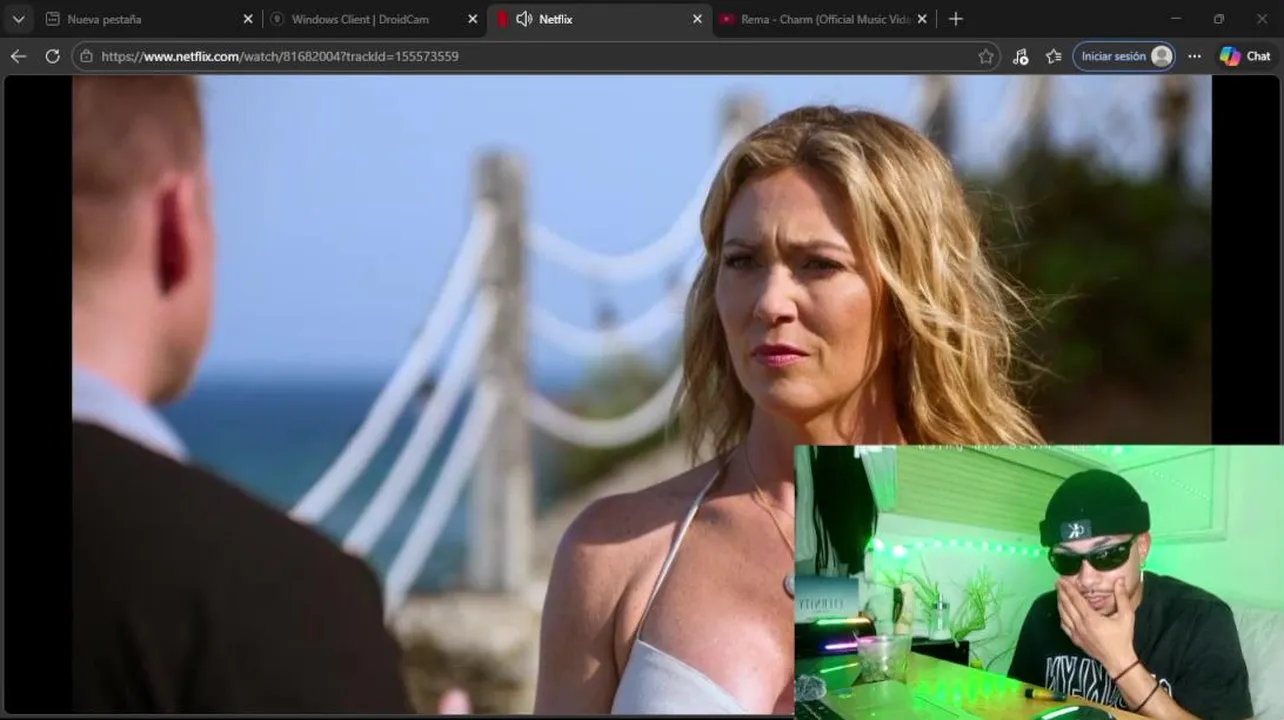Close the Netflix tab
Screen dimensions: 1284x720
tap(698, 19)
